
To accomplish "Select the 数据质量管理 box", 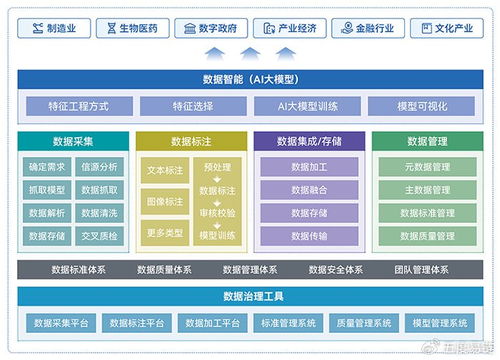I will point(427,236).
